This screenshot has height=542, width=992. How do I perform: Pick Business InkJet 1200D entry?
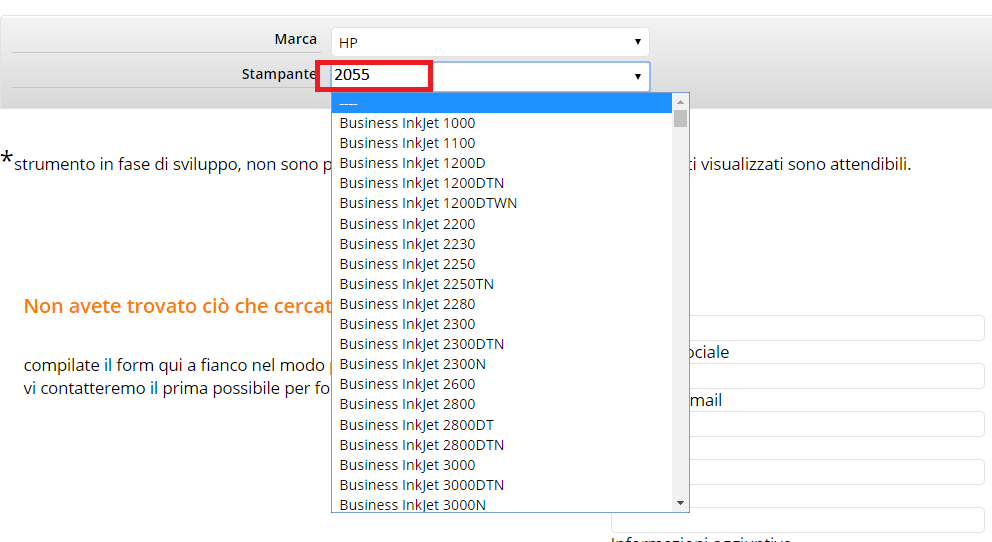[x=412, y=163]
